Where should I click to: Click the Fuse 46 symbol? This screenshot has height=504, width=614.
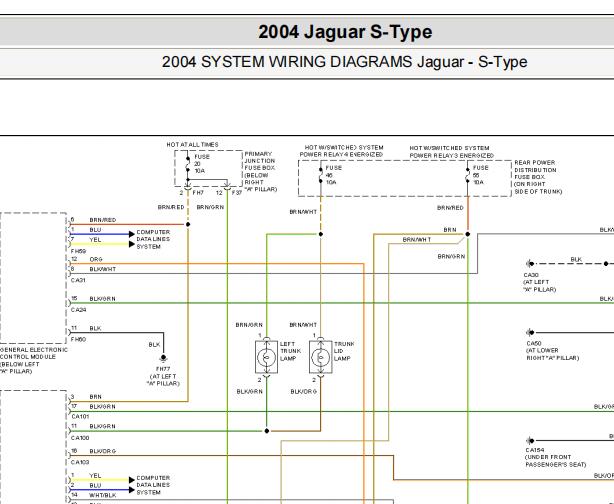(x=321, y=175)
